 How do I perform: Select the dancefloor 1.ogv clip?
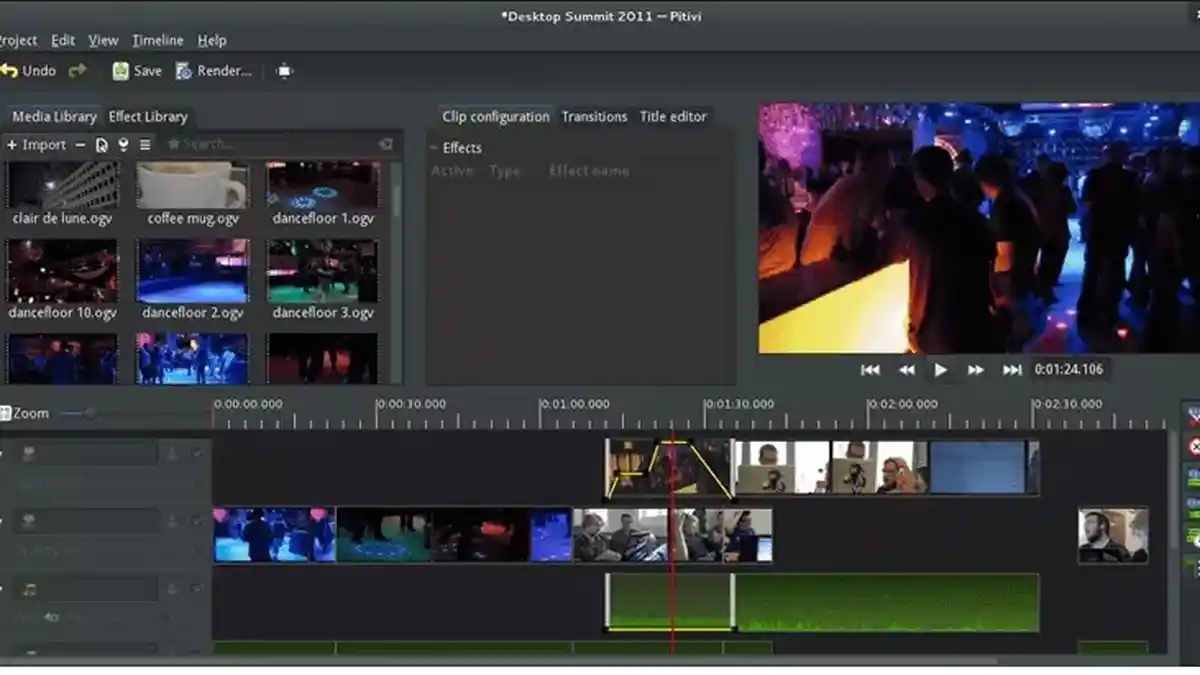(322, 185)
